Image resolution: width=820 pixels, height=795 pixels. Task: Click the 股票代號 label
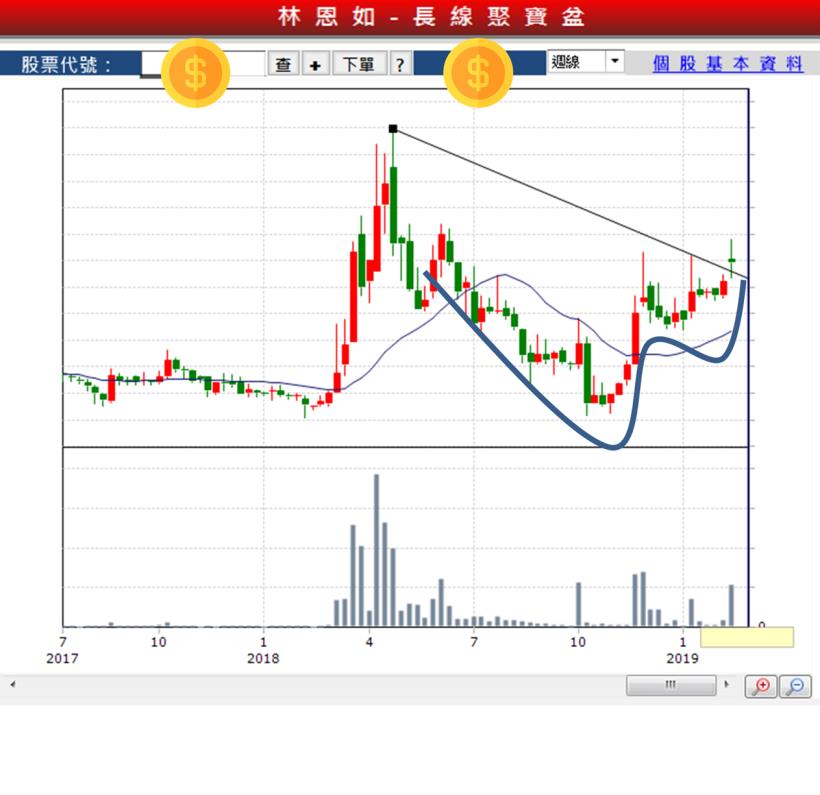pyautogui.click(x=66, y=64)
